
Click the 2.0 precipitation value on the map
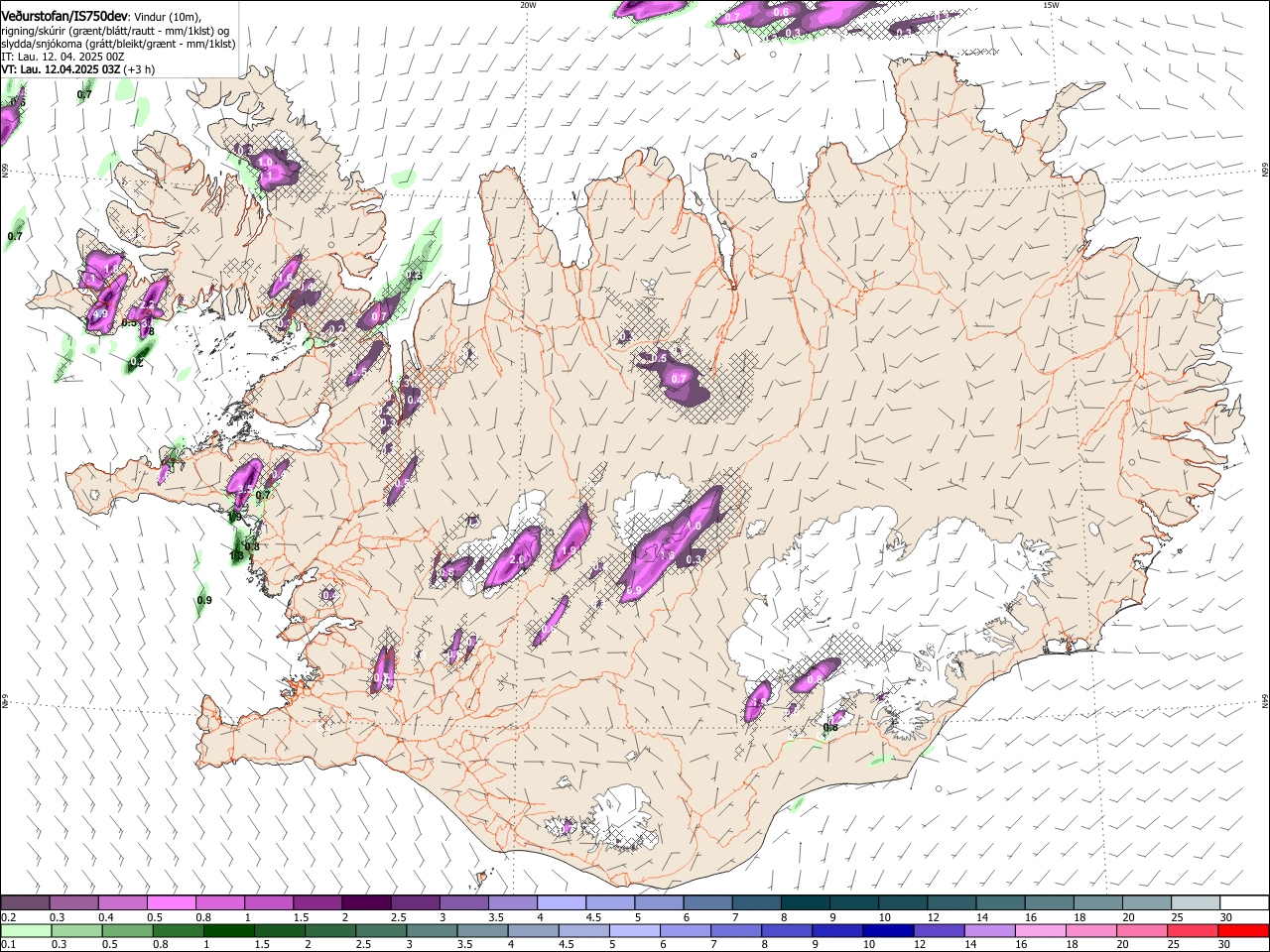[517, 559]
